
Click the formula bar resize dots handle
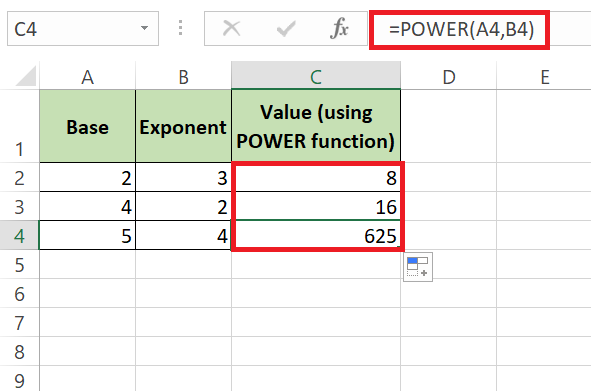pyautogui.click(x=181, y=28)
